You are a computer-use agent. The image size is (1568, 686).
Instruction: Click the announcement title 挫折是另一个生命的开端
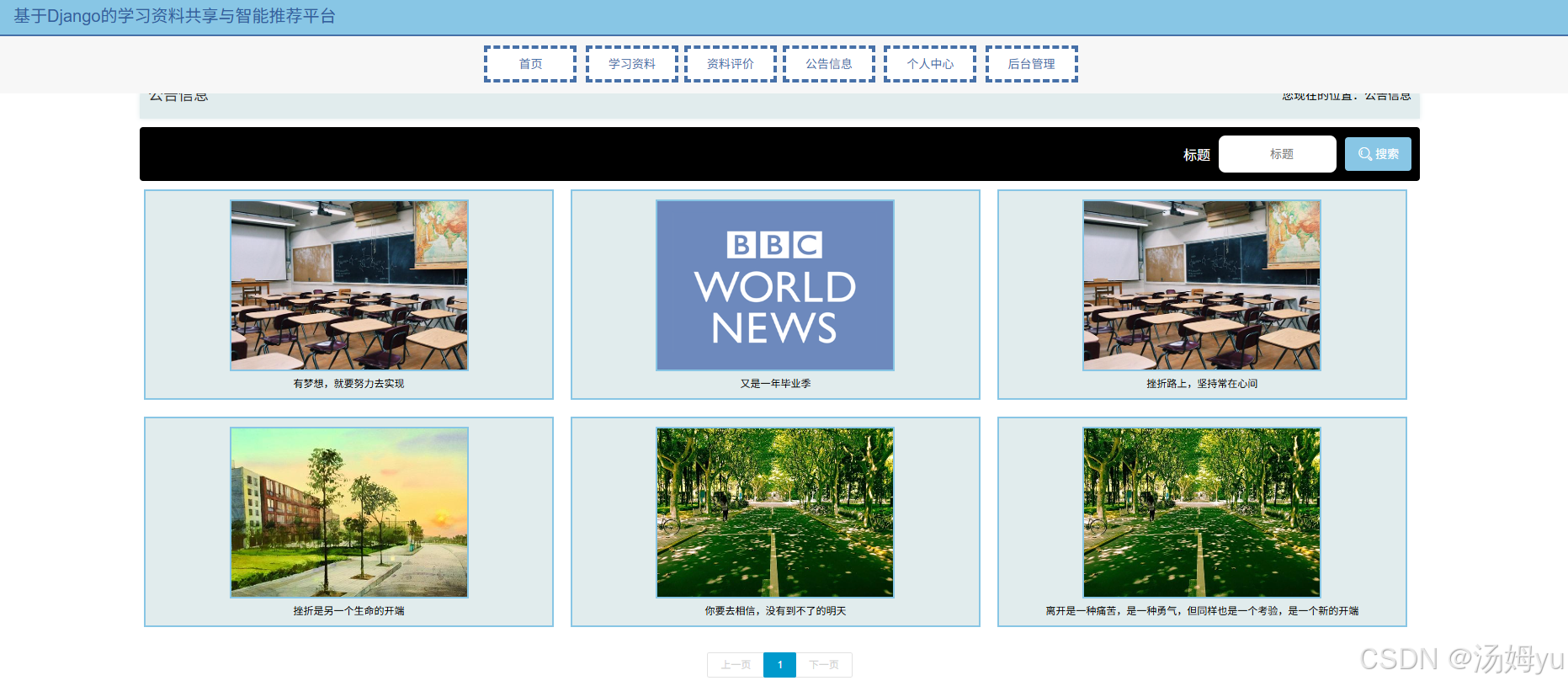348,611
